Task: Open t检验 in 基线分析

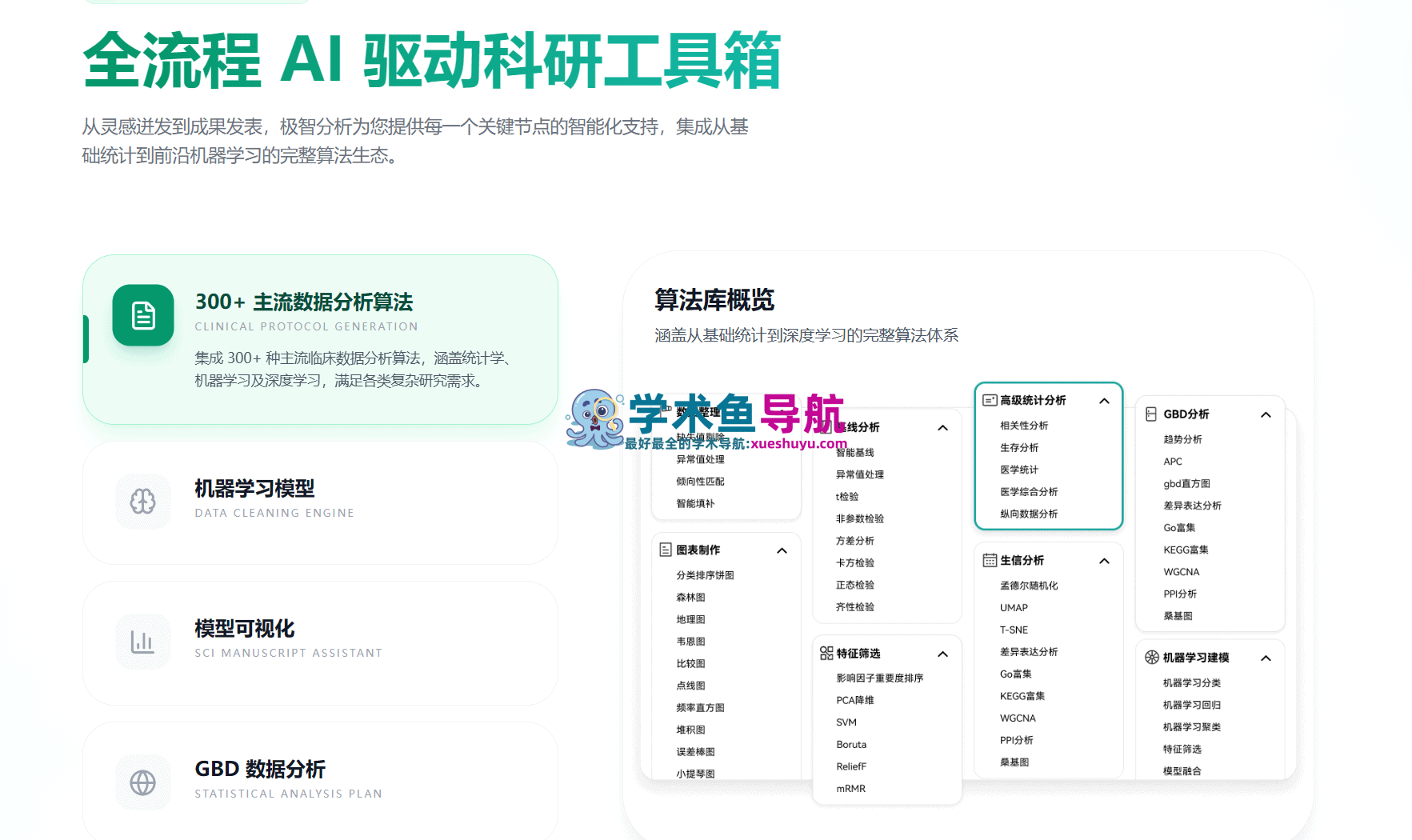Action: (x=847, y=496)
